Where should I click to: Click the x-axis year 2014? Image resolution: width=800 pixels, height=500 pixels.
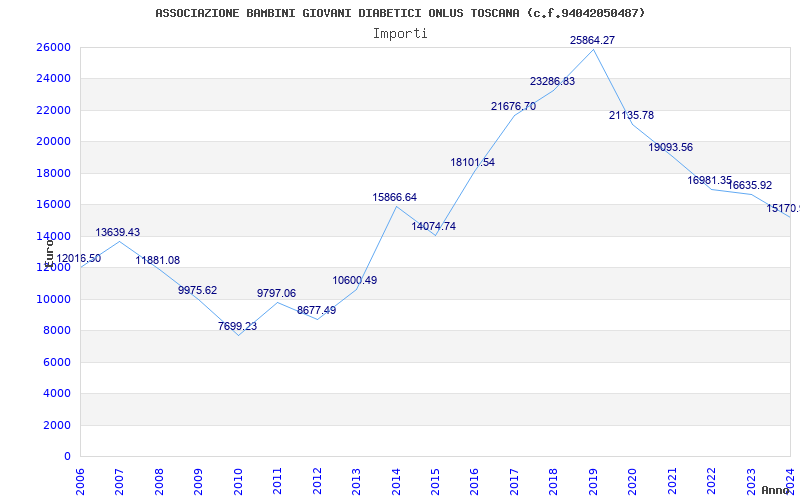pos(396,481)
